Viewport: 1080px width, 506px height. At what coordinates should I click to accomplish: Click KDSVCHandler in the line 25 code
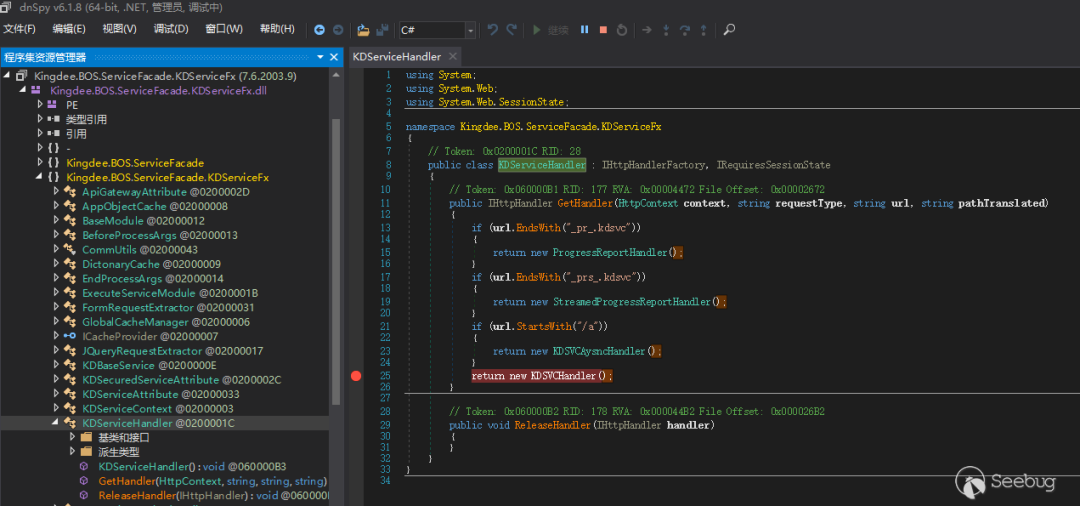563,376
